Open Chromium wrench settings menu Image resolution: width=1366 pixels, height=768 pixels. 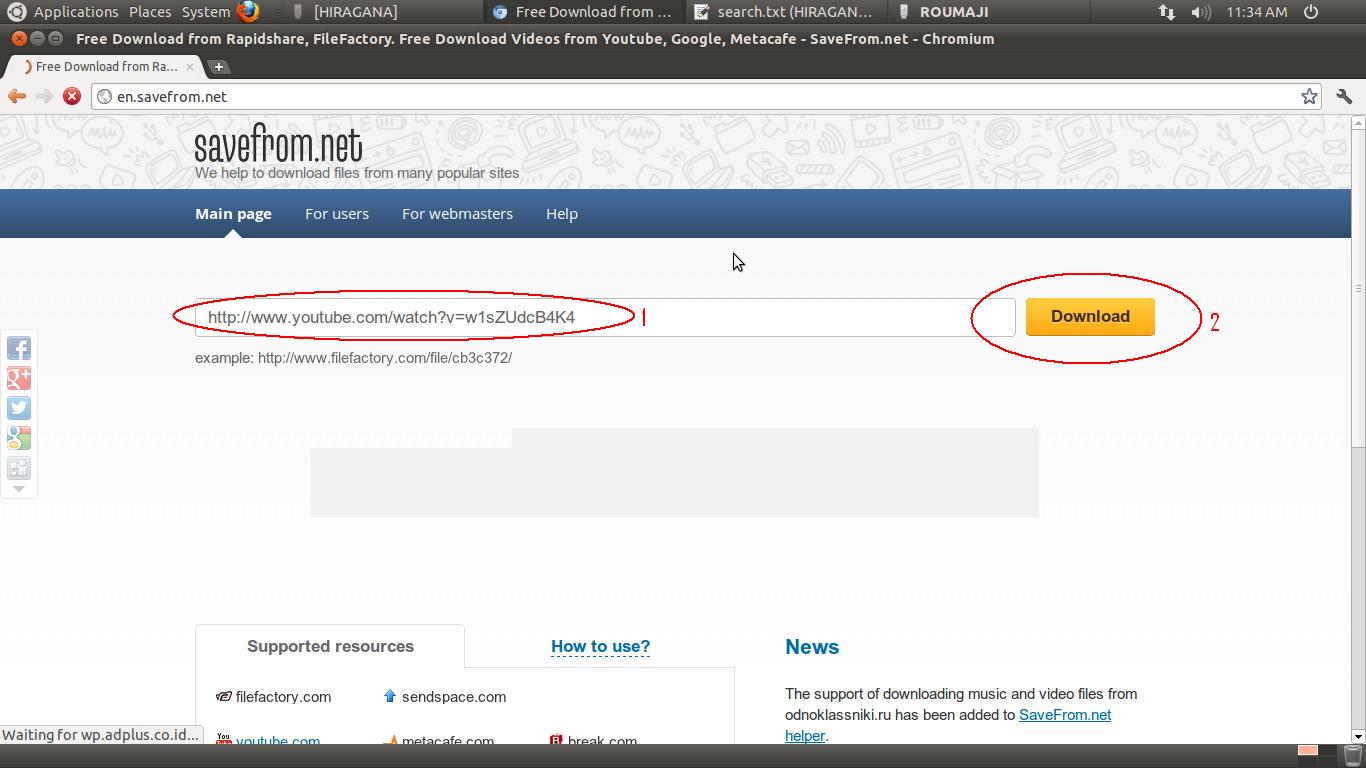(1344, 96)
